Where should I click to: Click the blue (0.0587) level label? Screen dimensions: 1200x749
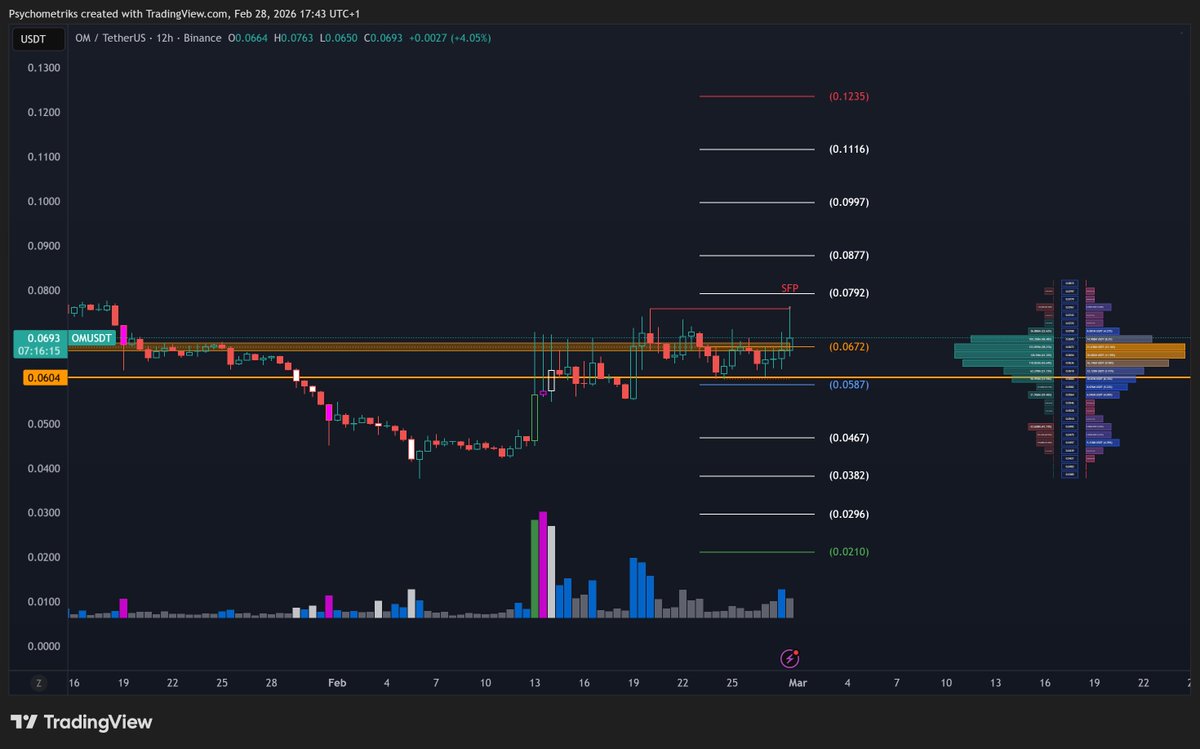[x=849, y=384]
